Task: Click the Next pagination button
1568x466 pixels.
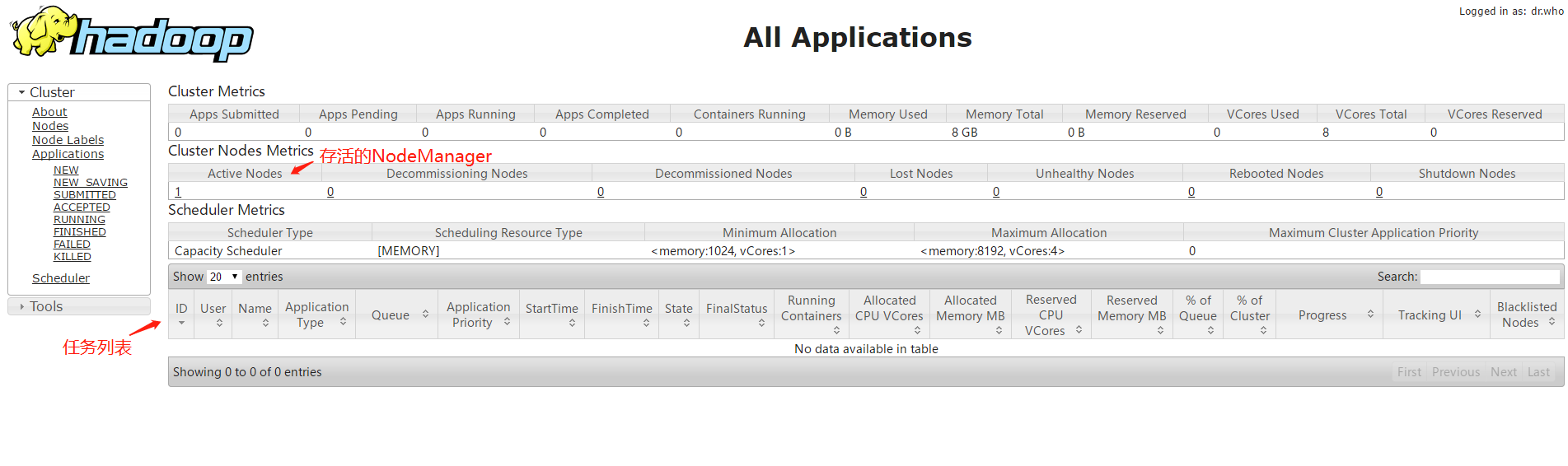Action: (x=1504, y=372)
